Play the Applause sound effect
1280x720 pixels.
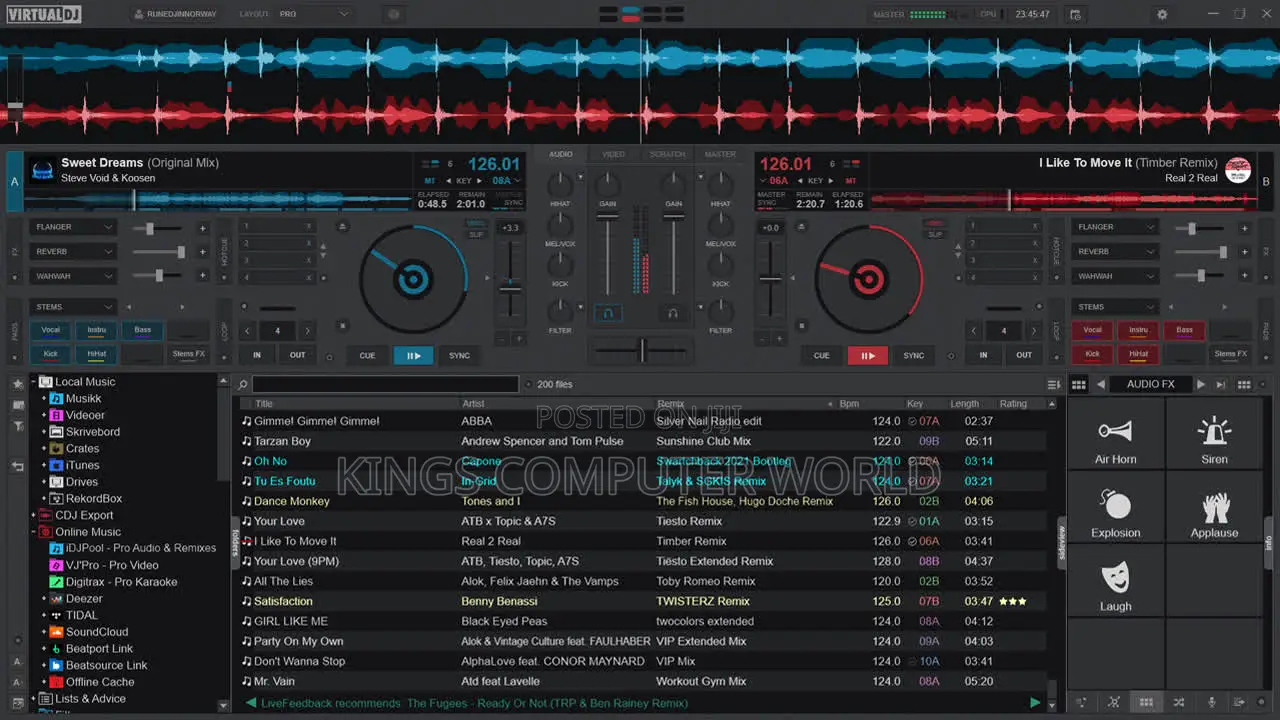click(1214, 508)
